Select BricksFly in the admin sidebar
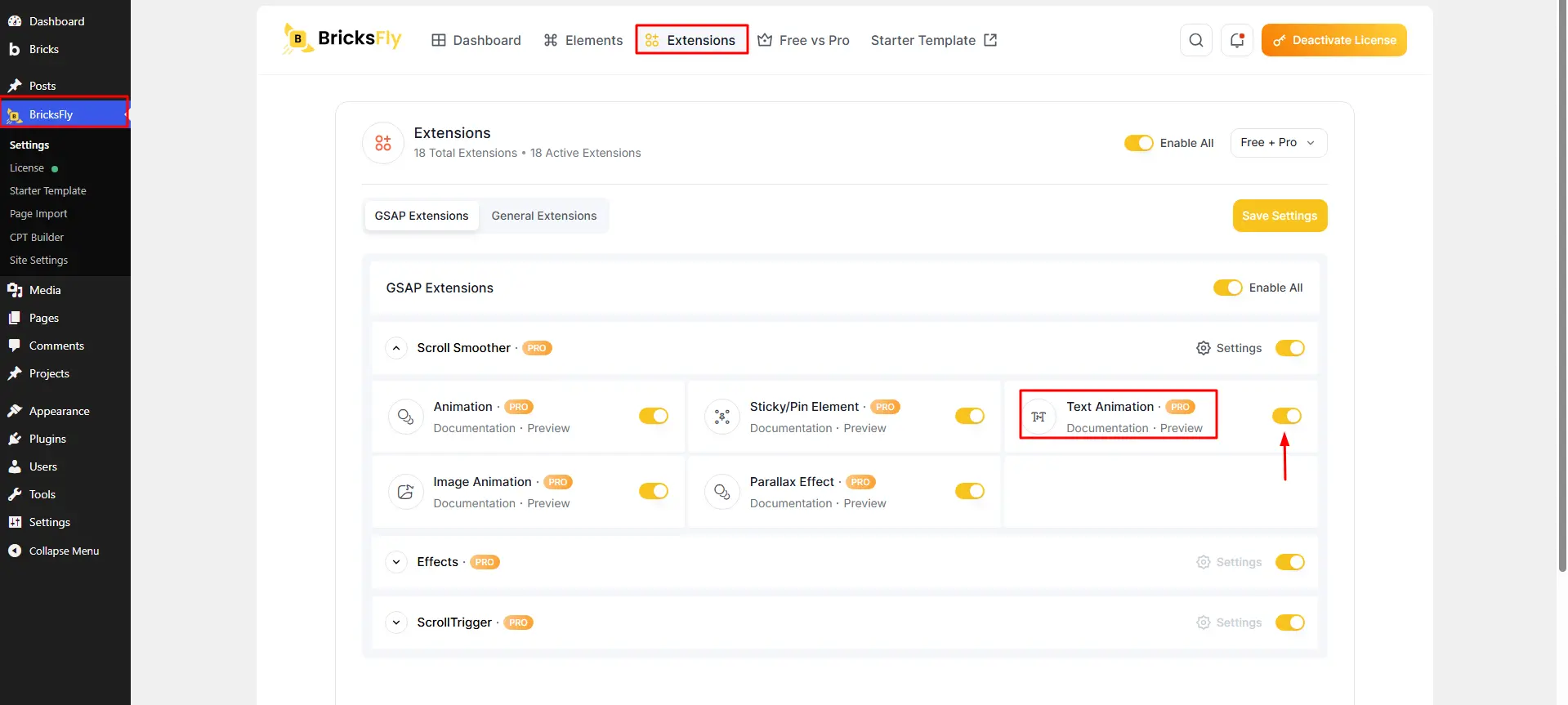1568x705 pixels. tap(65, 114)
